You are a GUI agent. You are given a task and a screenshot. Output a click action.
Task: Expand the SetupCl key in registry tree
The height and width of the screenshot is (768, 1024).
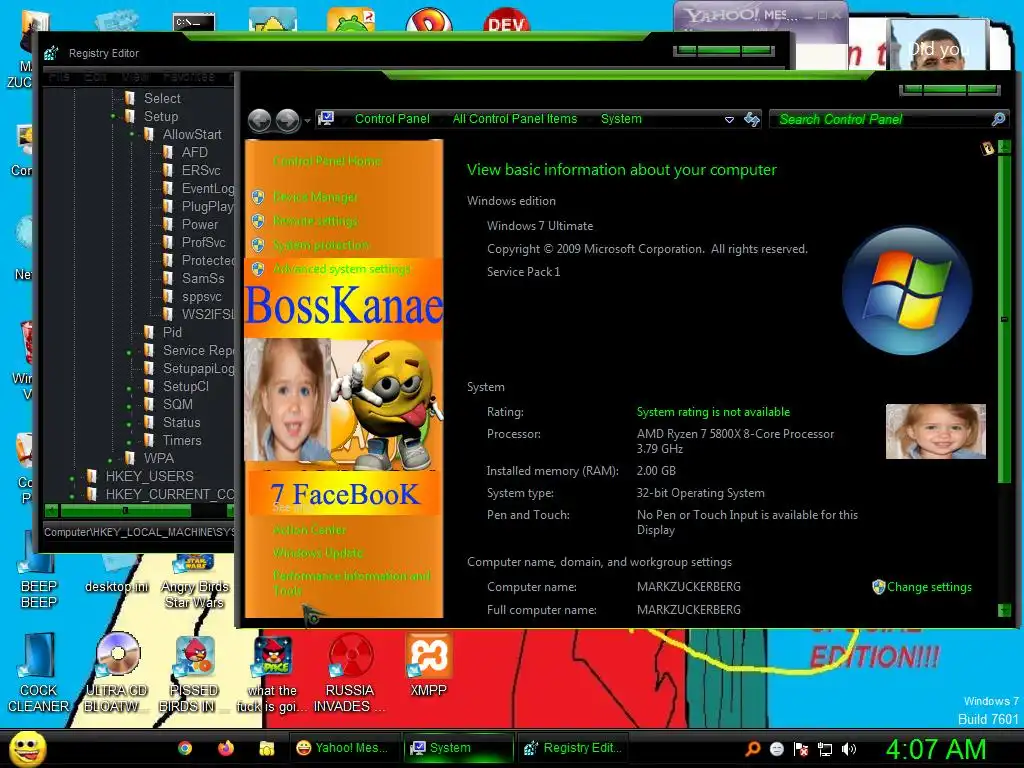[129, 387]
